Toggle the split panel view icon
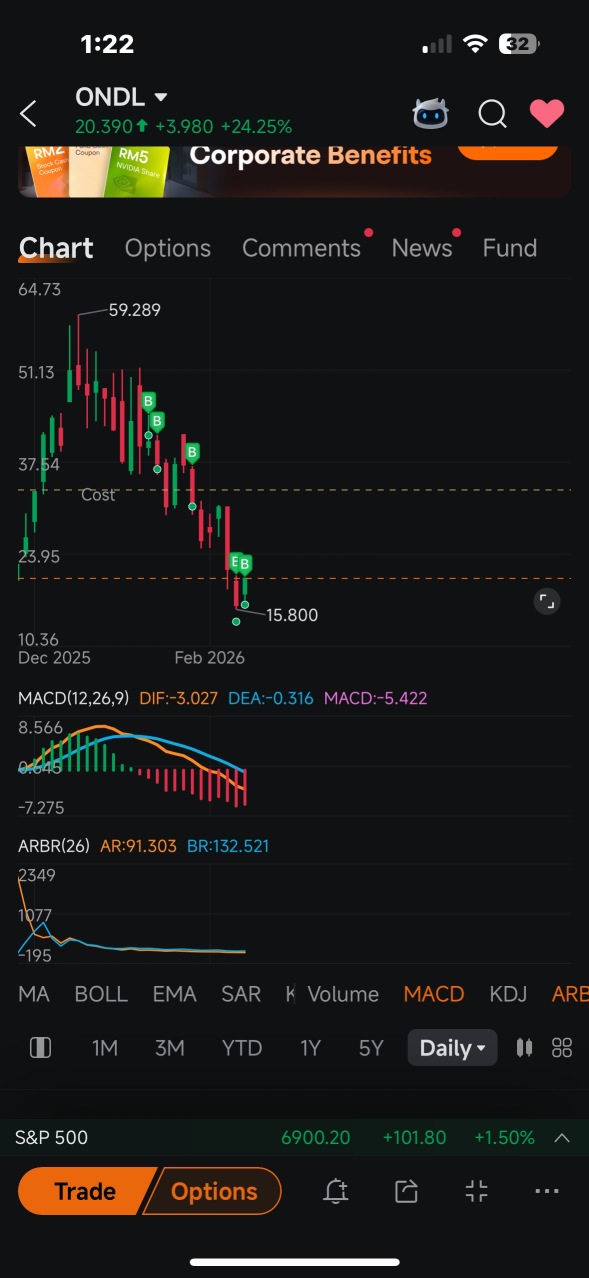Image resolution: width=589 pixels, height=1278 pixels. [40, 1048]
